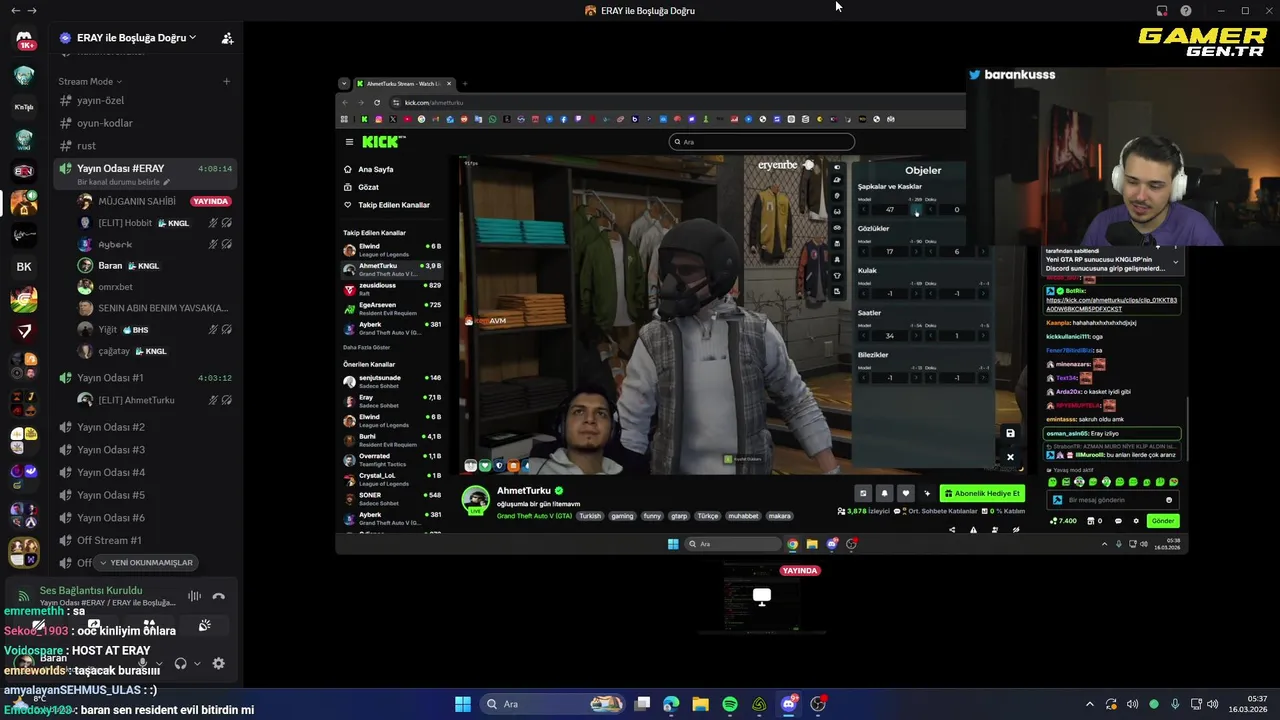Show hidden system tray icons

1090,704
